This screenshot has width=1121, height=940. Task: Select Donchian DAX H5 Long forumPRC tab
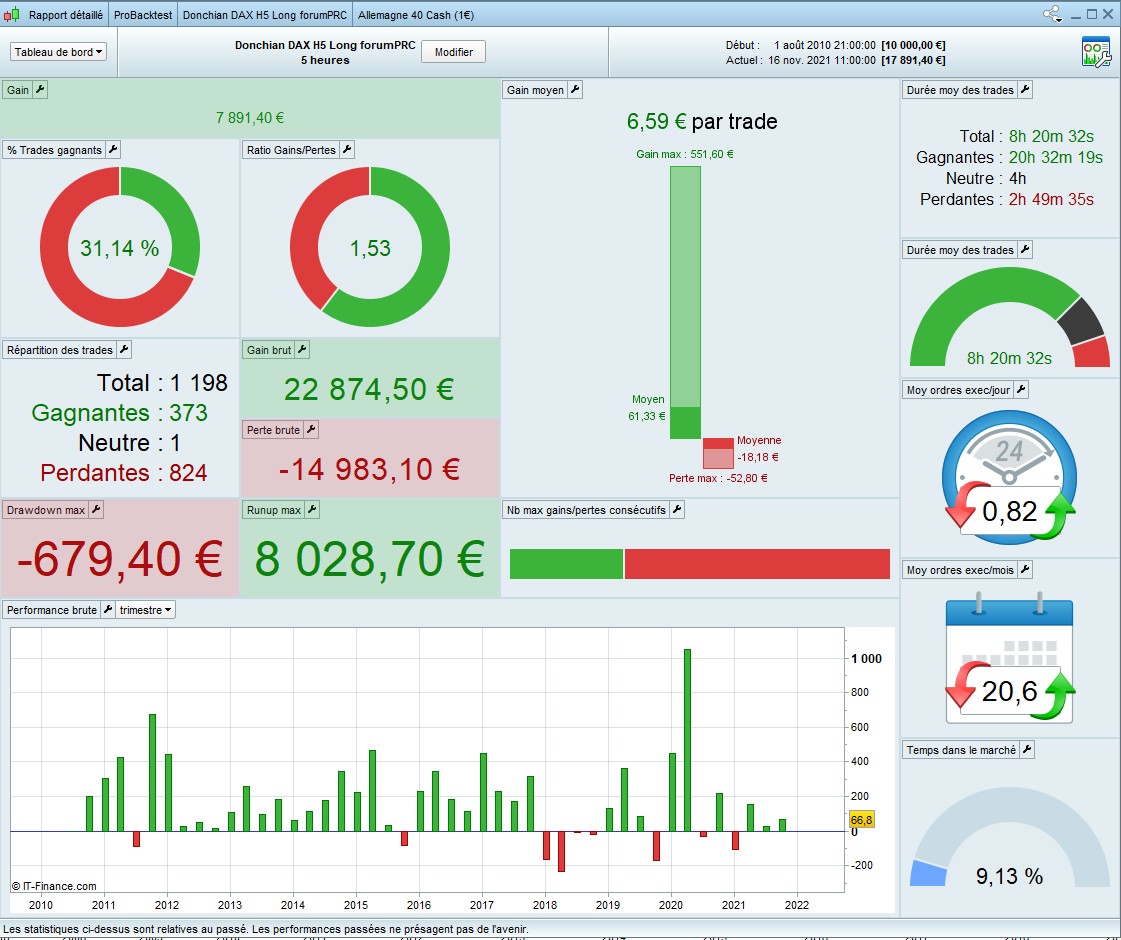[265, 15]
